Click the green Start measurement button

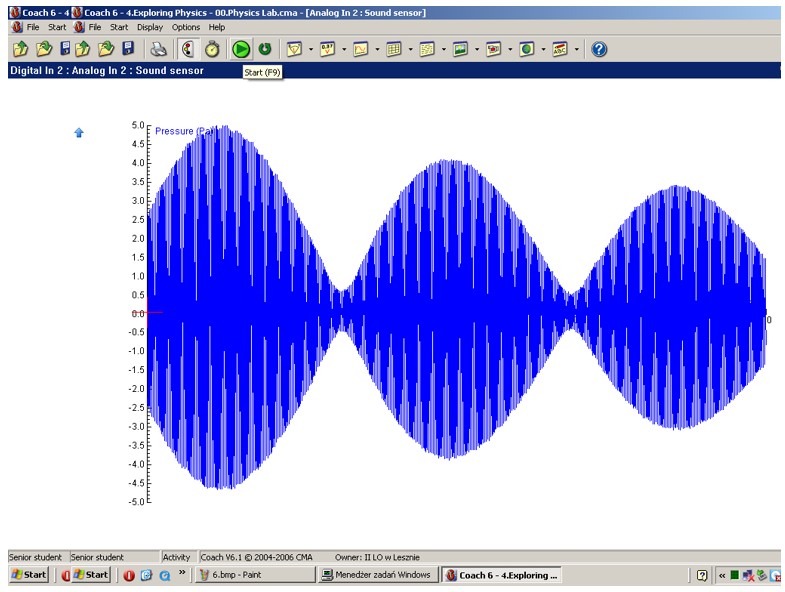[x=240, y=48]
